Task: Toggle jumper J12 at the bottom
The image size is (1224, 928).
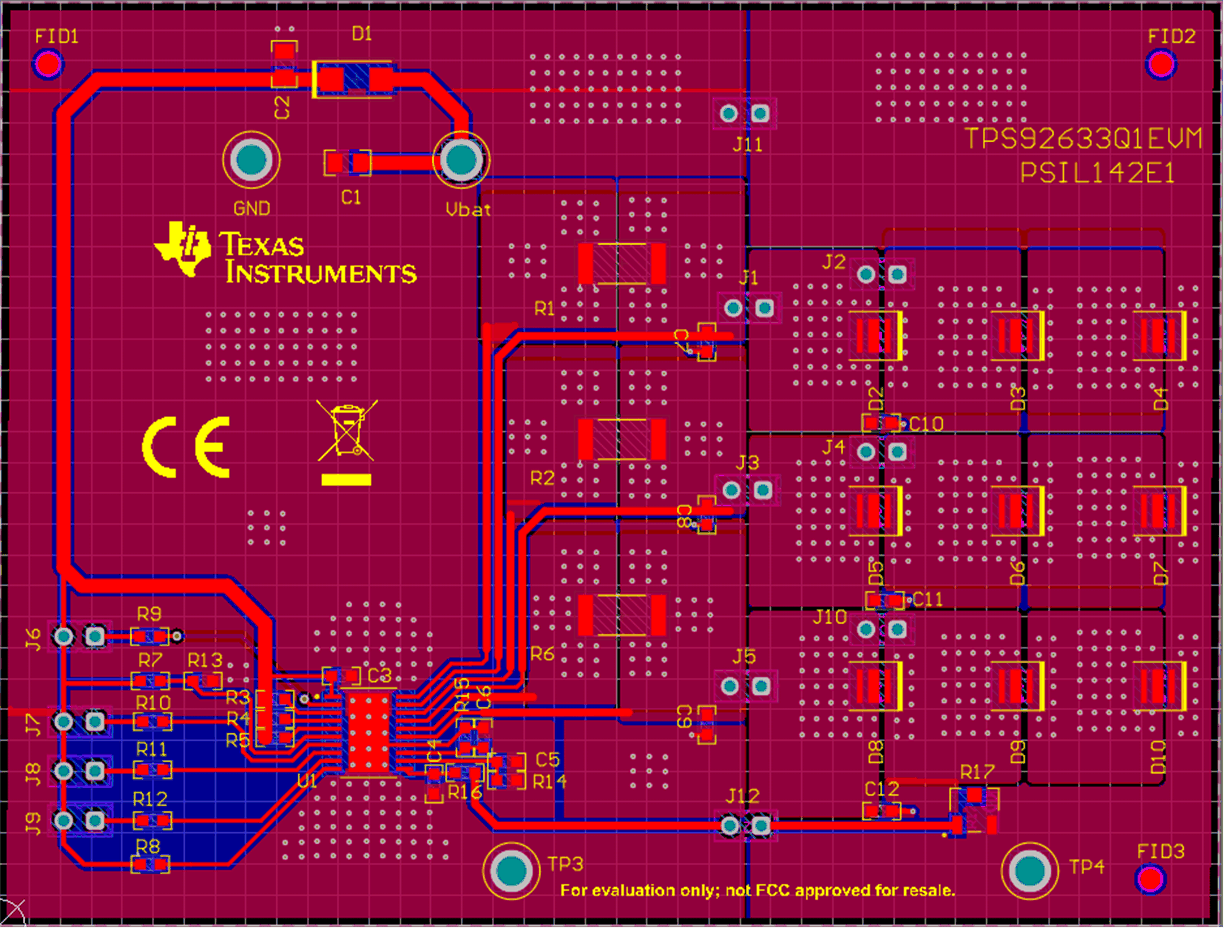Action: pos(744,826)
